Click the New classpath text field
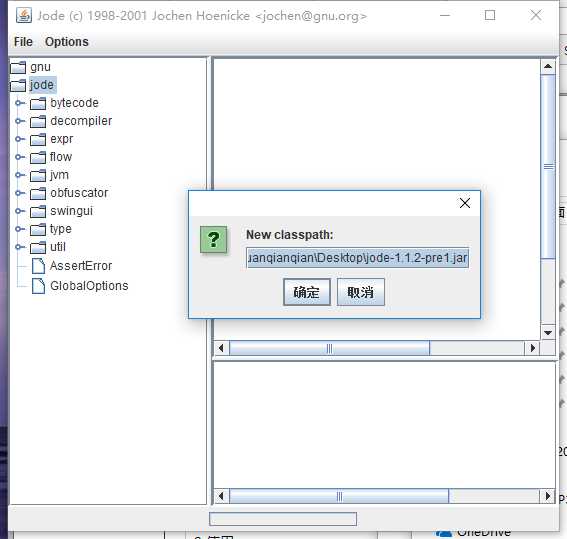This screenshot has height=539, width=567. click(358, 258)
